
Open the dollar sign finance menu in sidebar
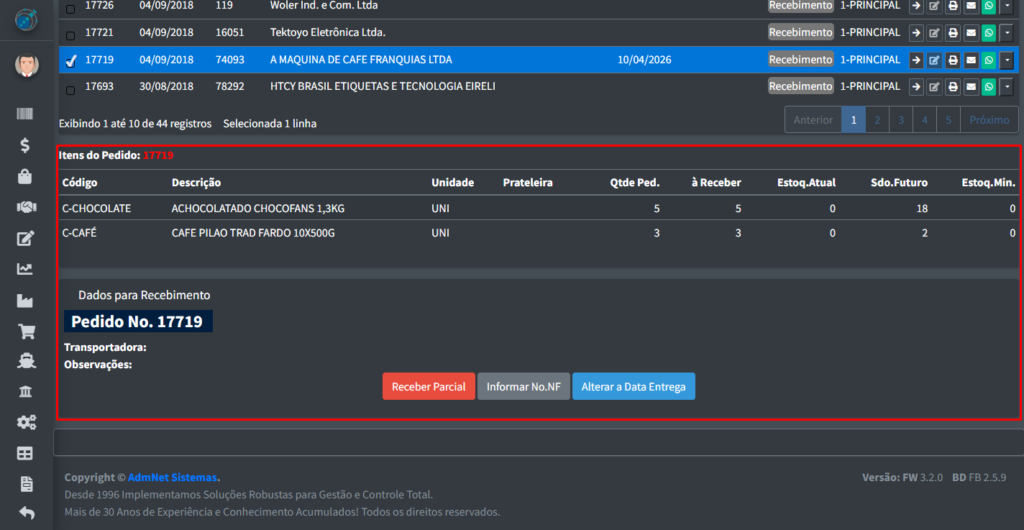coord(26,145)
